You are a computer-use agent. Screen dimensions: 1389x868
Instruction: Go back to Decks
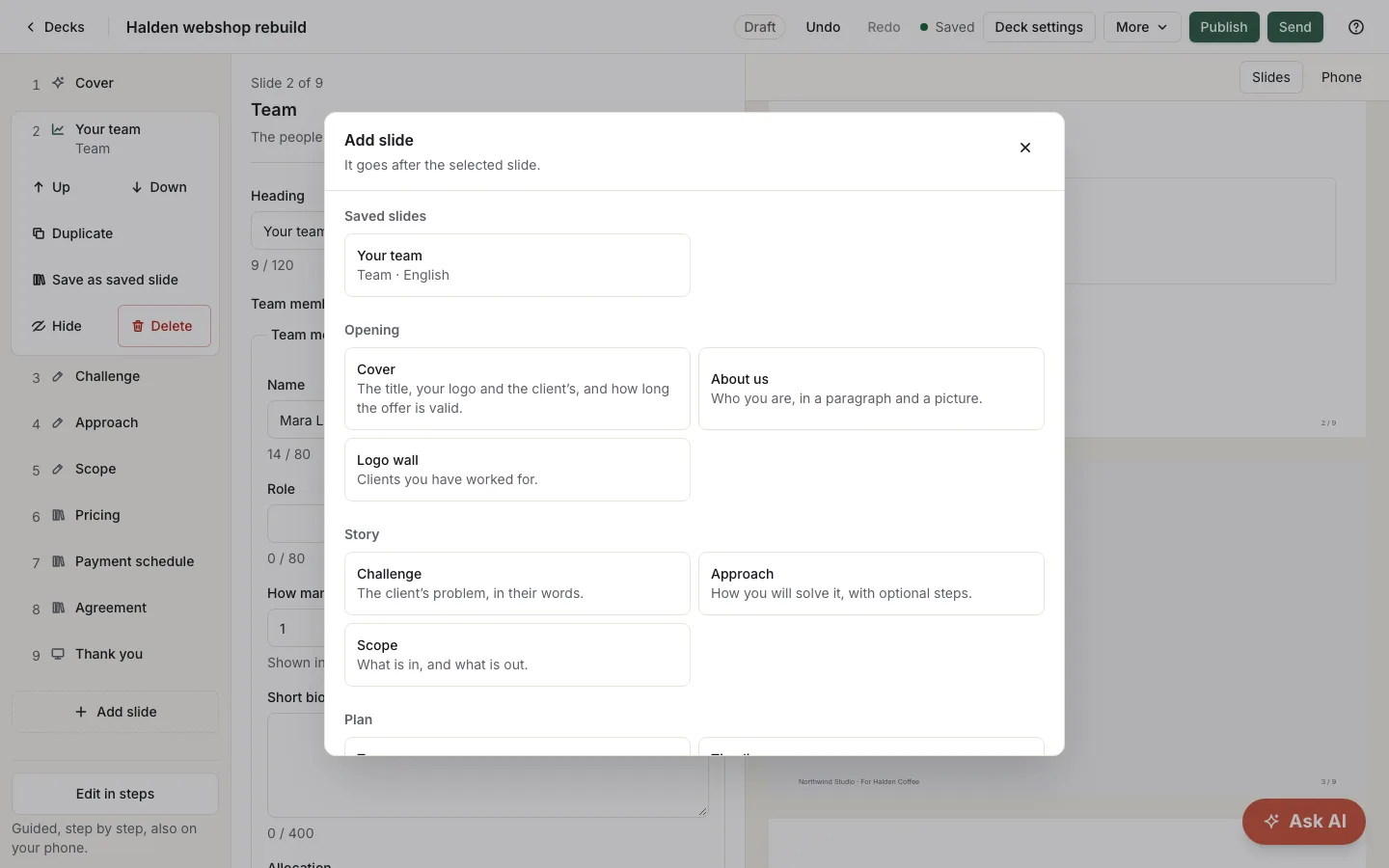pos(55,27)
